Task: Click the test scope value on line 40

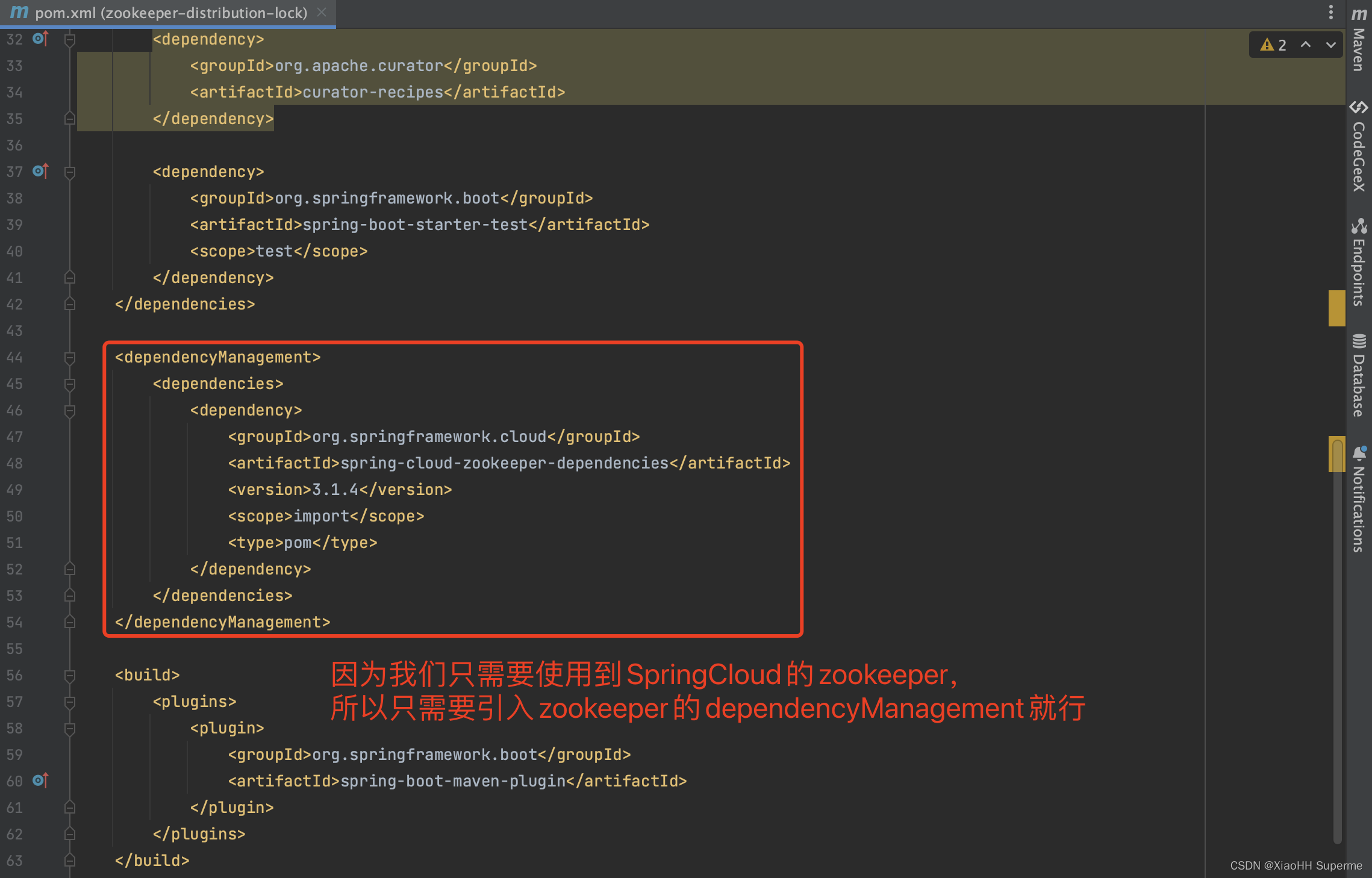Action: (x=275, y=251)
